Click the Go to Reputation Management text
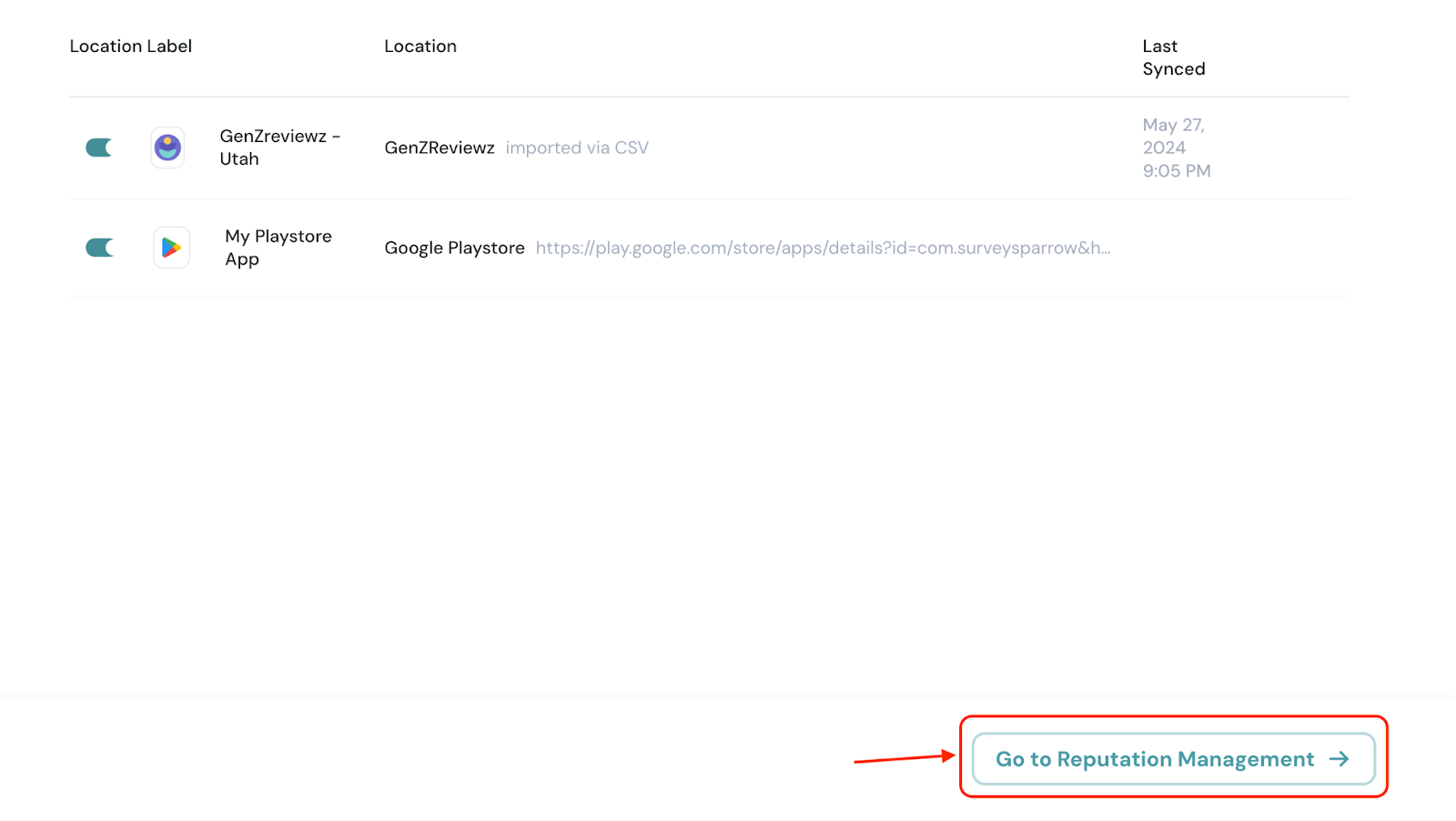Image resolution: width=1456 pixels, height=821 pixels. 1154,759
